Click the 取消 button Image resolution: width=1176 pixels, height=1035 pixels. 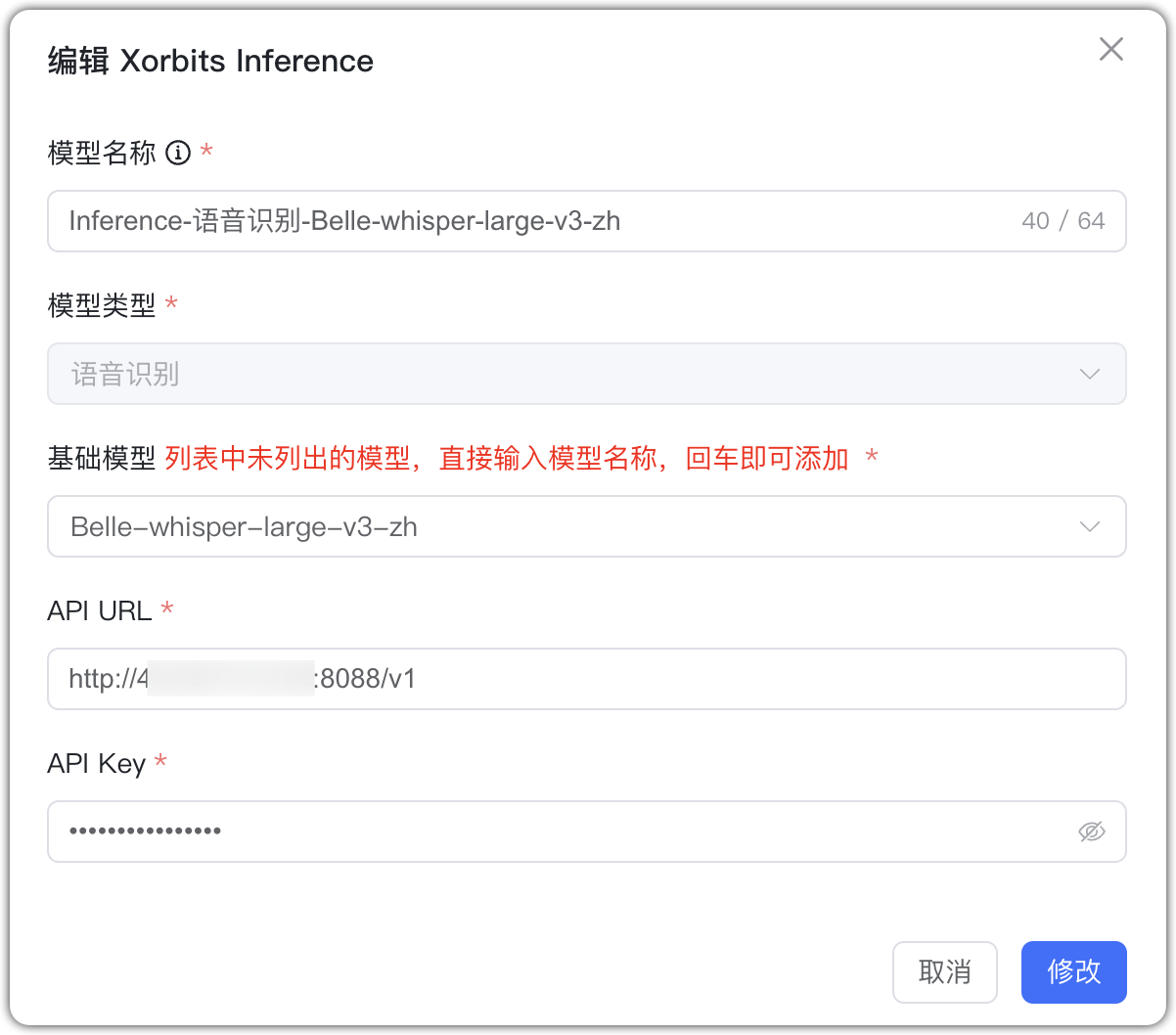point(944,972)
